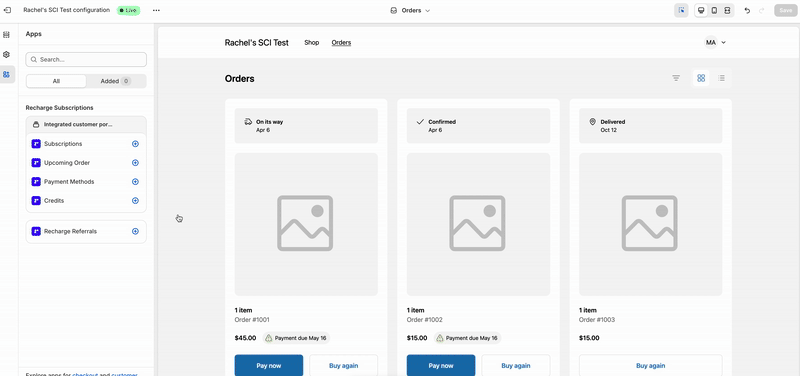Viewport: 800px width, 376px height.
Task: Click Payment due badge on order #1001
Action: (296, 338)
